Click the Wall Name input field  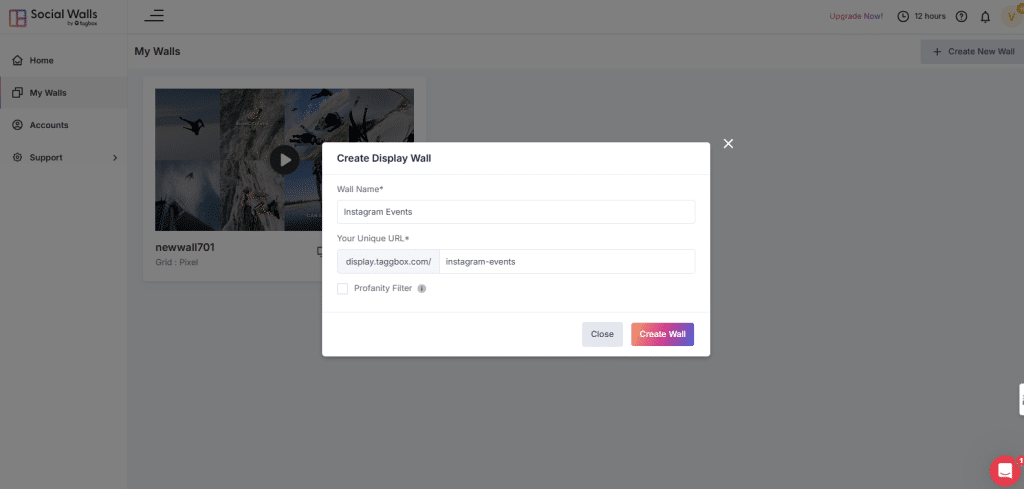click(516, 212)
